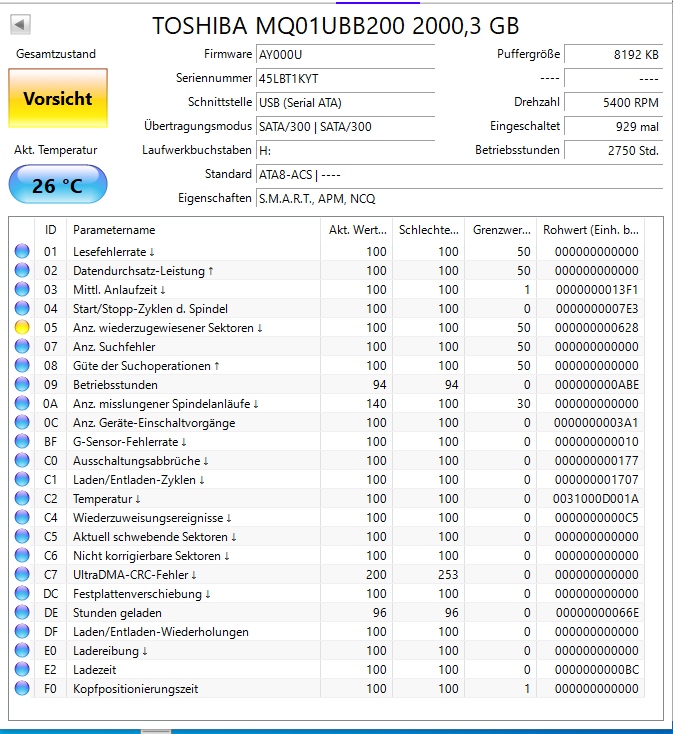Sort by the Parametername column header
Screen dimensions: 673x734
click(193, 230)
